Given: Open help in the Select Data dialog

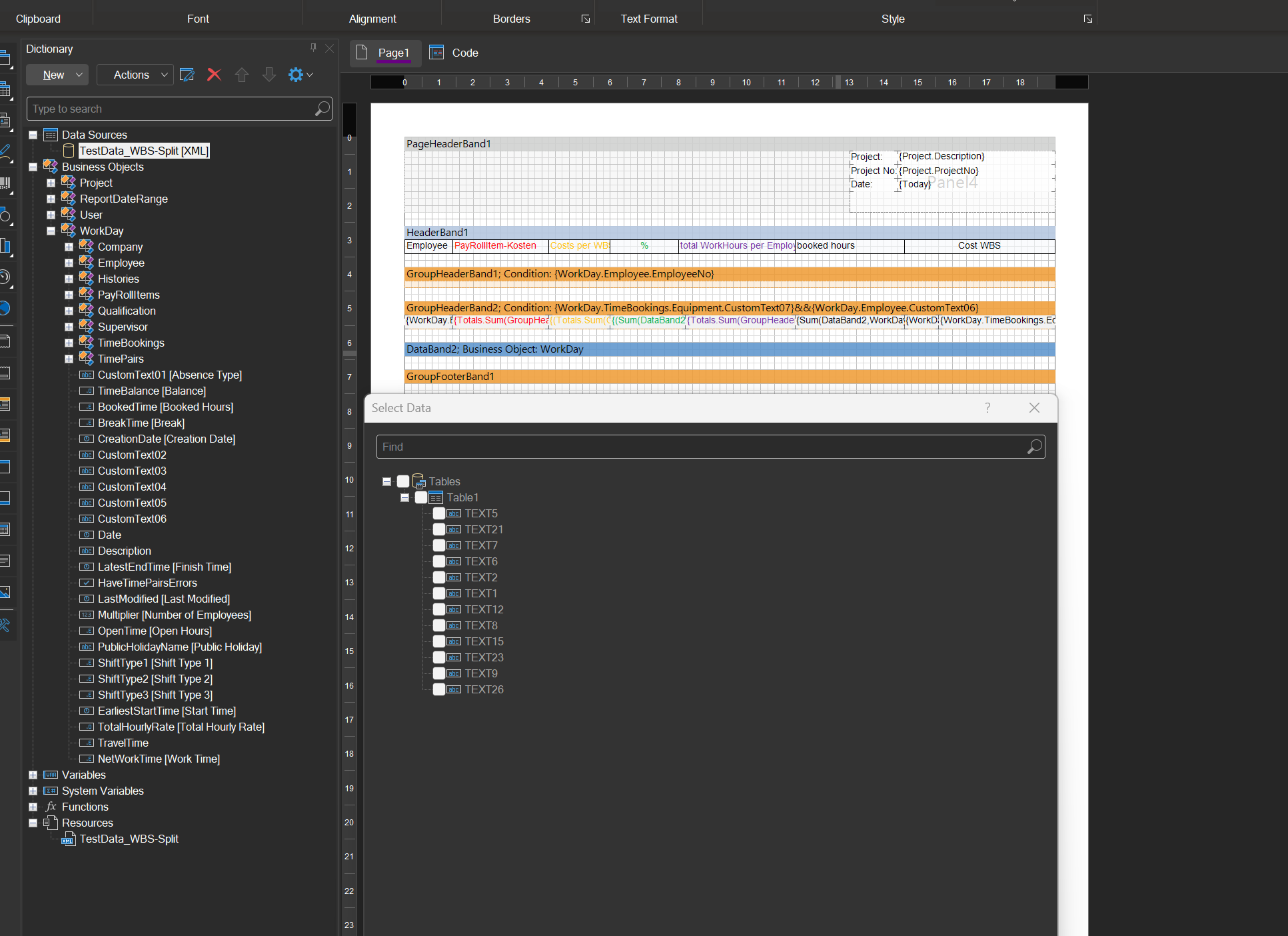Looking at the screenshot, I should 987,407.
